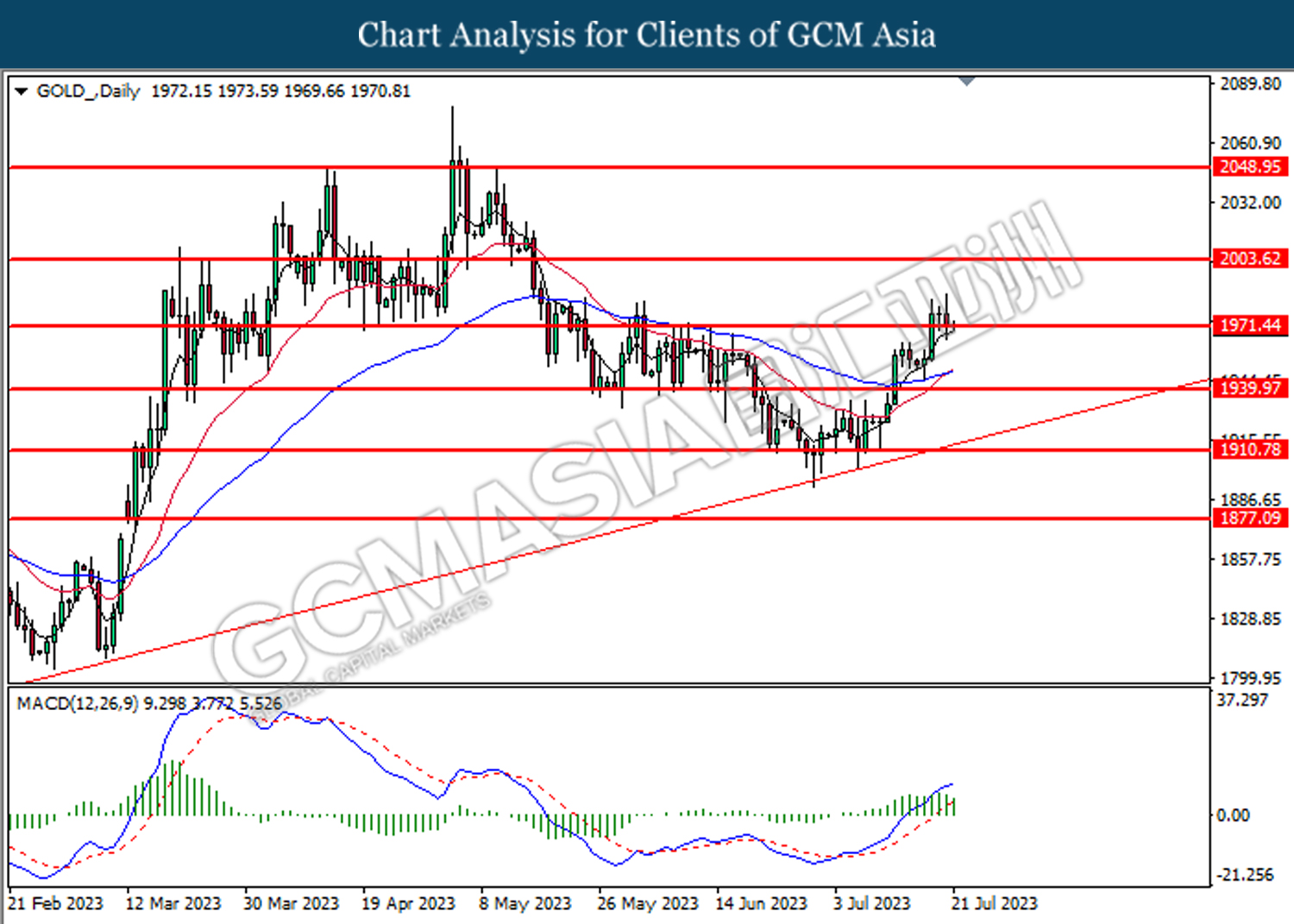Click the 2060.90 price axis value
1294x924 pixels.
click(1250, 143)
